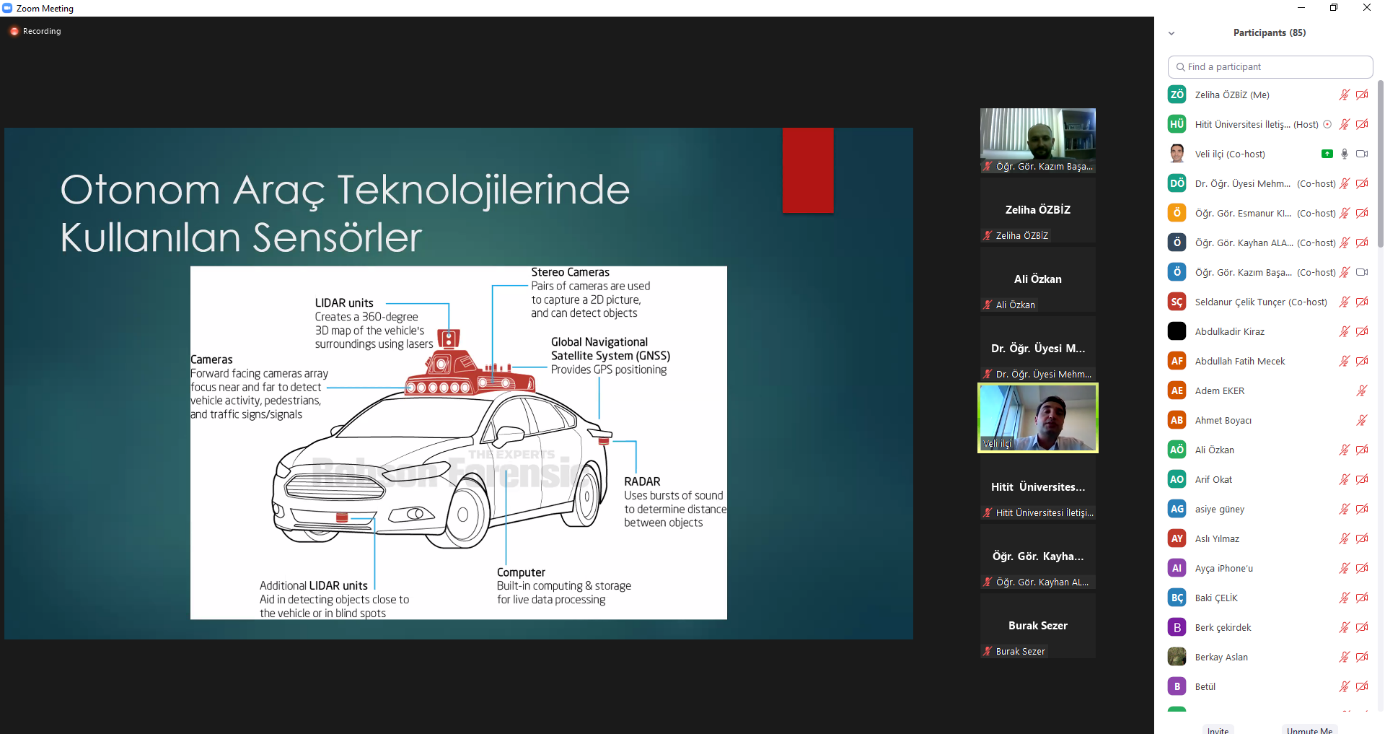
Task: Collapse the Participants panel chevron
Action: coord(1171,33)
